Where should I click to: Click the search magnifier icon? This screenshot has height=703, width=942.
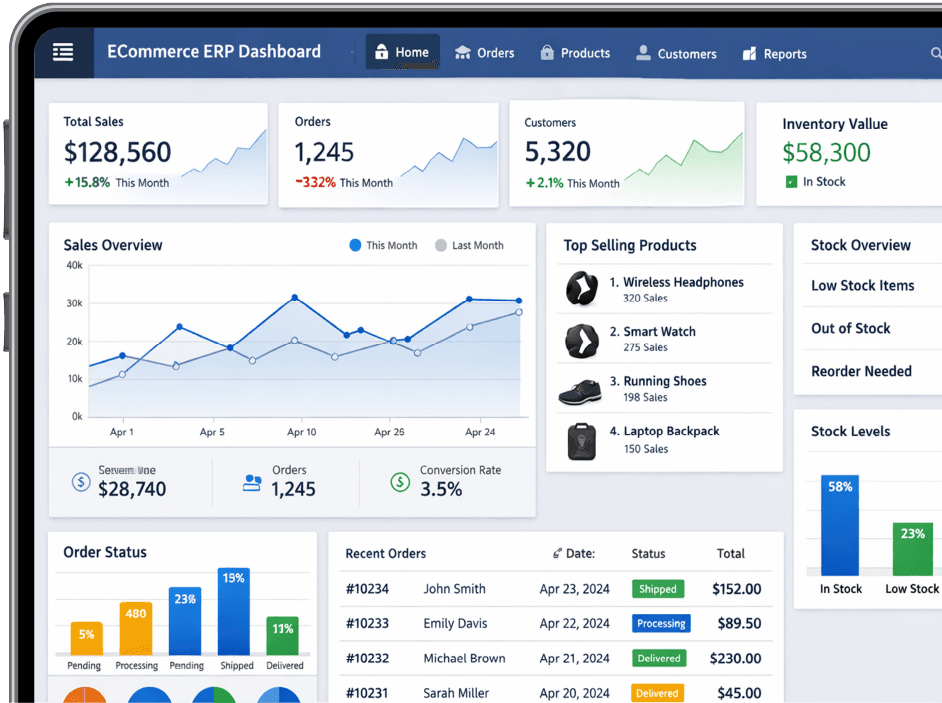pyautogui.click(x=936, y=53)
